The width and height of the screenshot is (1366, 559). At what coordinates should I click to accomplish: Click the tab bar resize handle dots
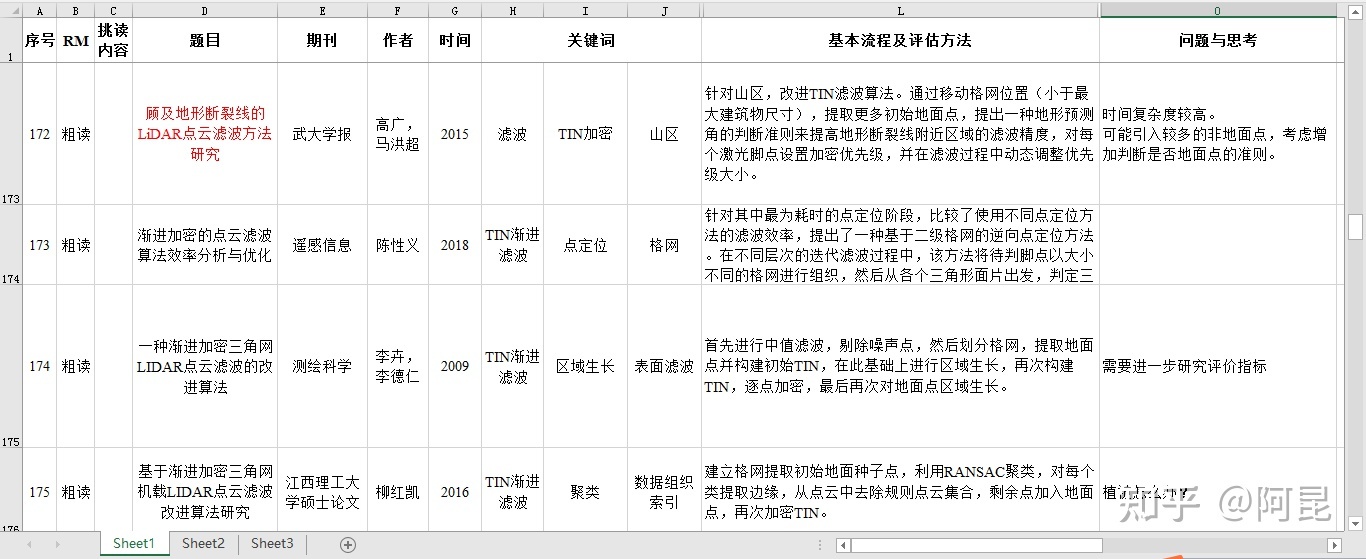point(822,545)
